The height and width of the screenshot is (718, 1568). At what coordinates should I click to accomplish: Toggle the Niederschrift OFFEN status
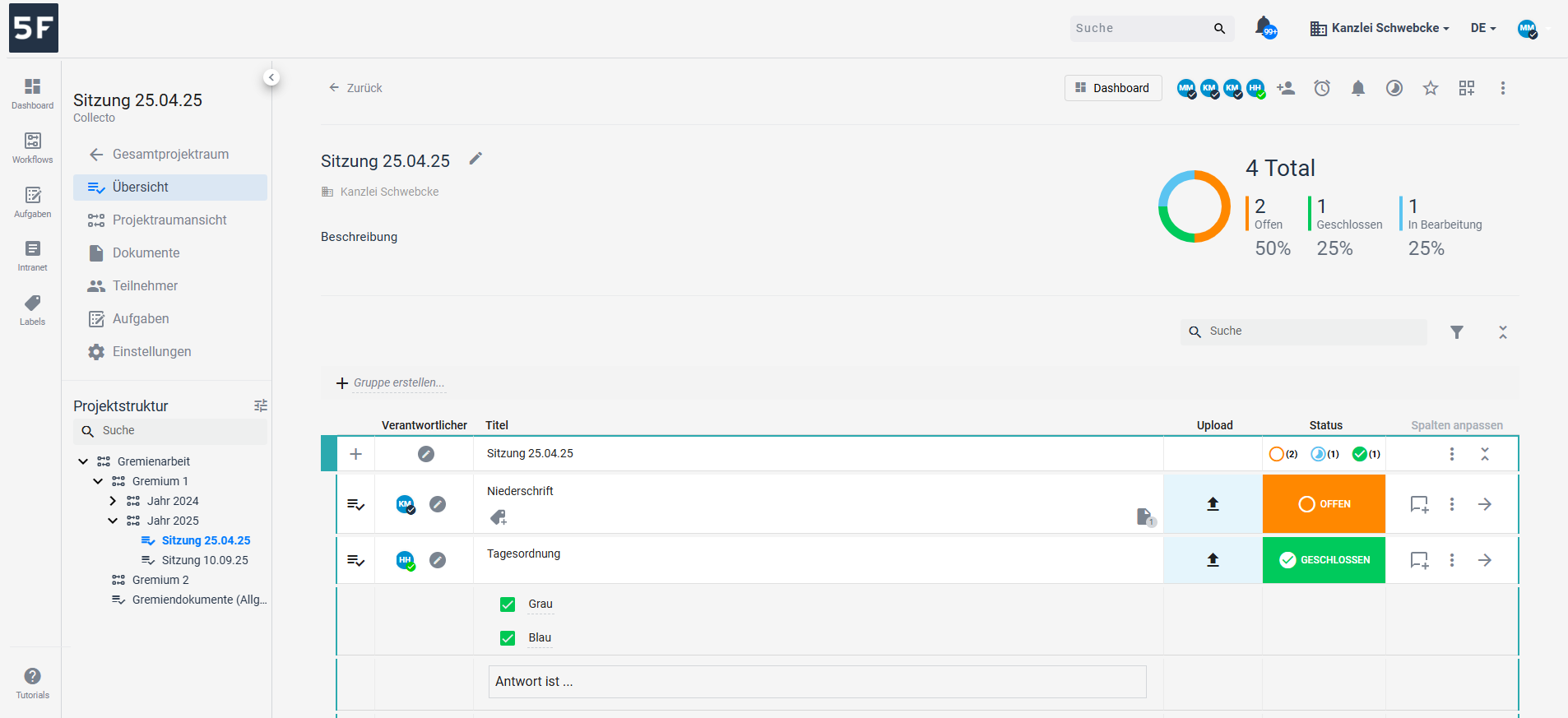pyautogui.click(x=1324, y=504)
